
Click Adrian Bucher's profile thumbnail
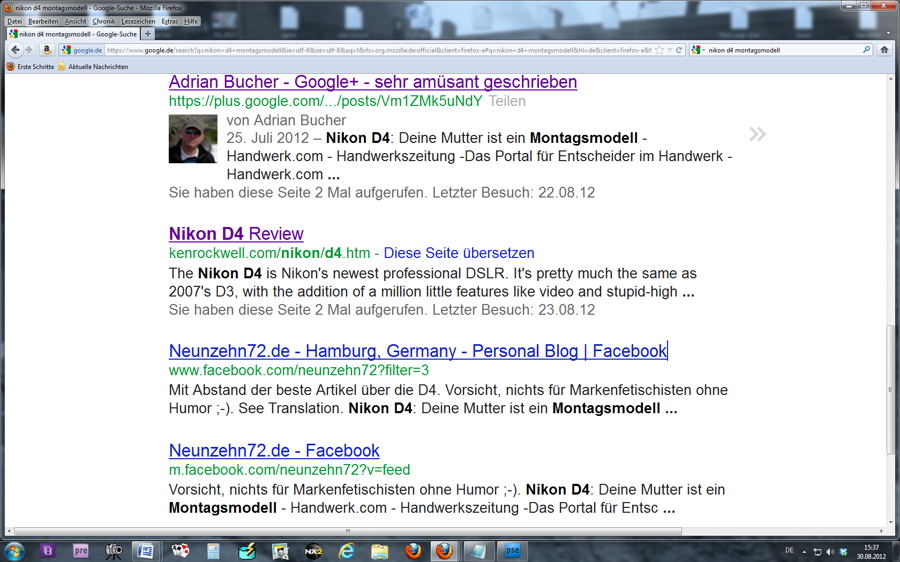point(193,139)
